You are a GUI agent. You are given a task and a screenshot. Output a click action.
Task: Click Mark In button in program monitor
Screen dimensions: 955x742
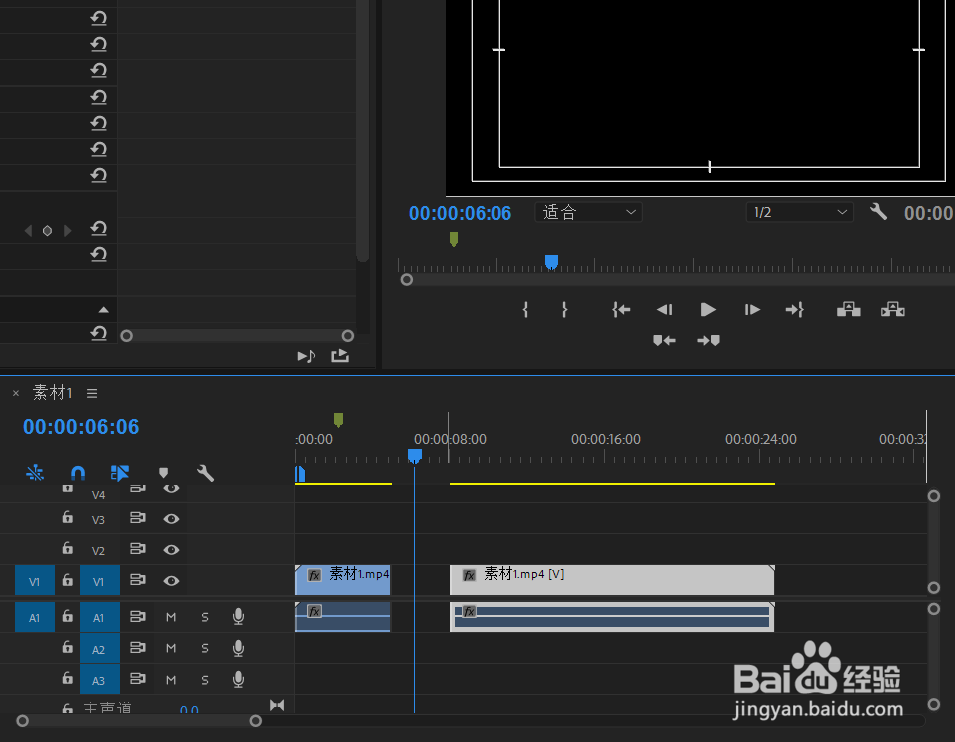[x=525, y=309]
